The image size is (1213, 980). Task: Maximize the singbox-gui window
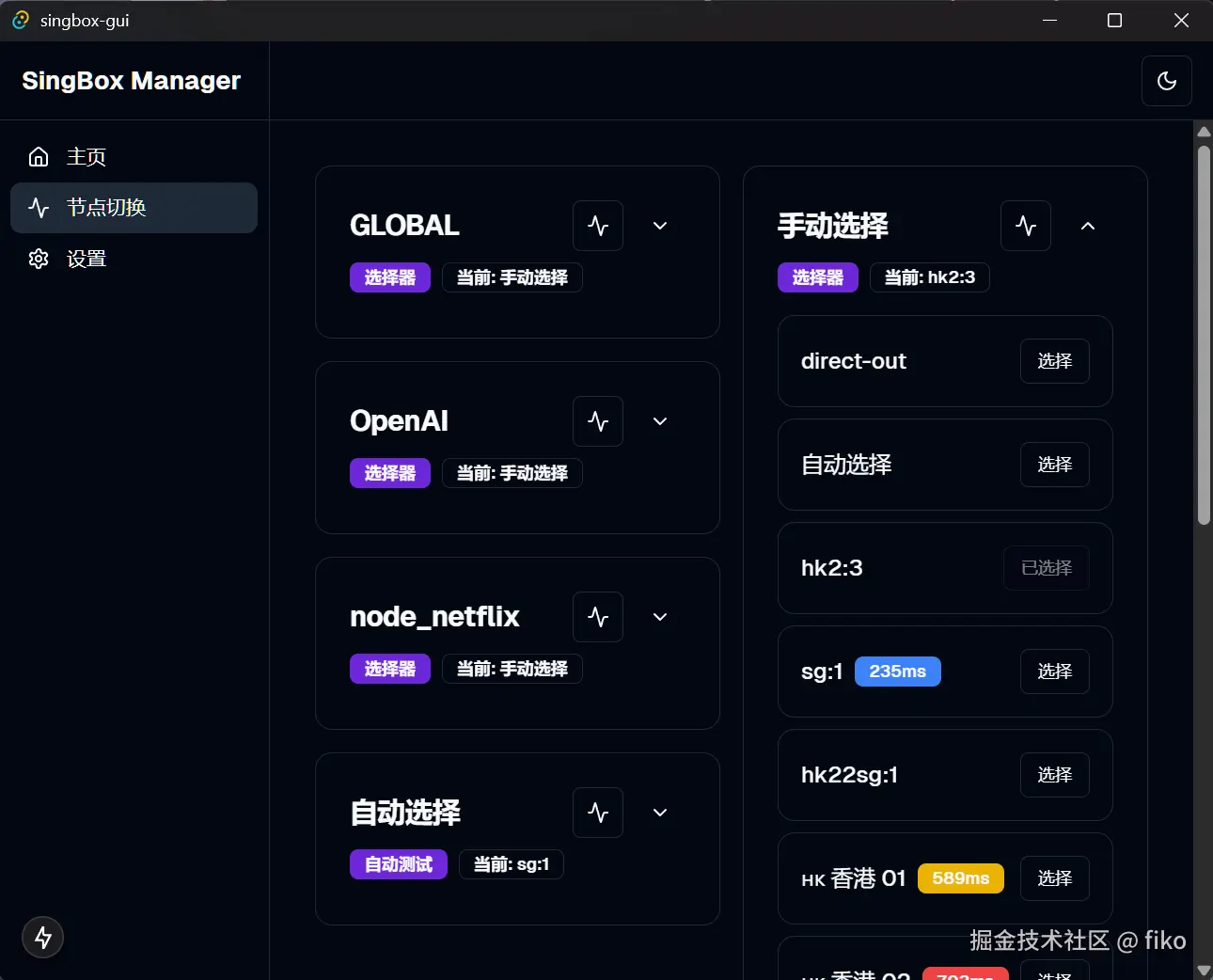coord(1115,20)
